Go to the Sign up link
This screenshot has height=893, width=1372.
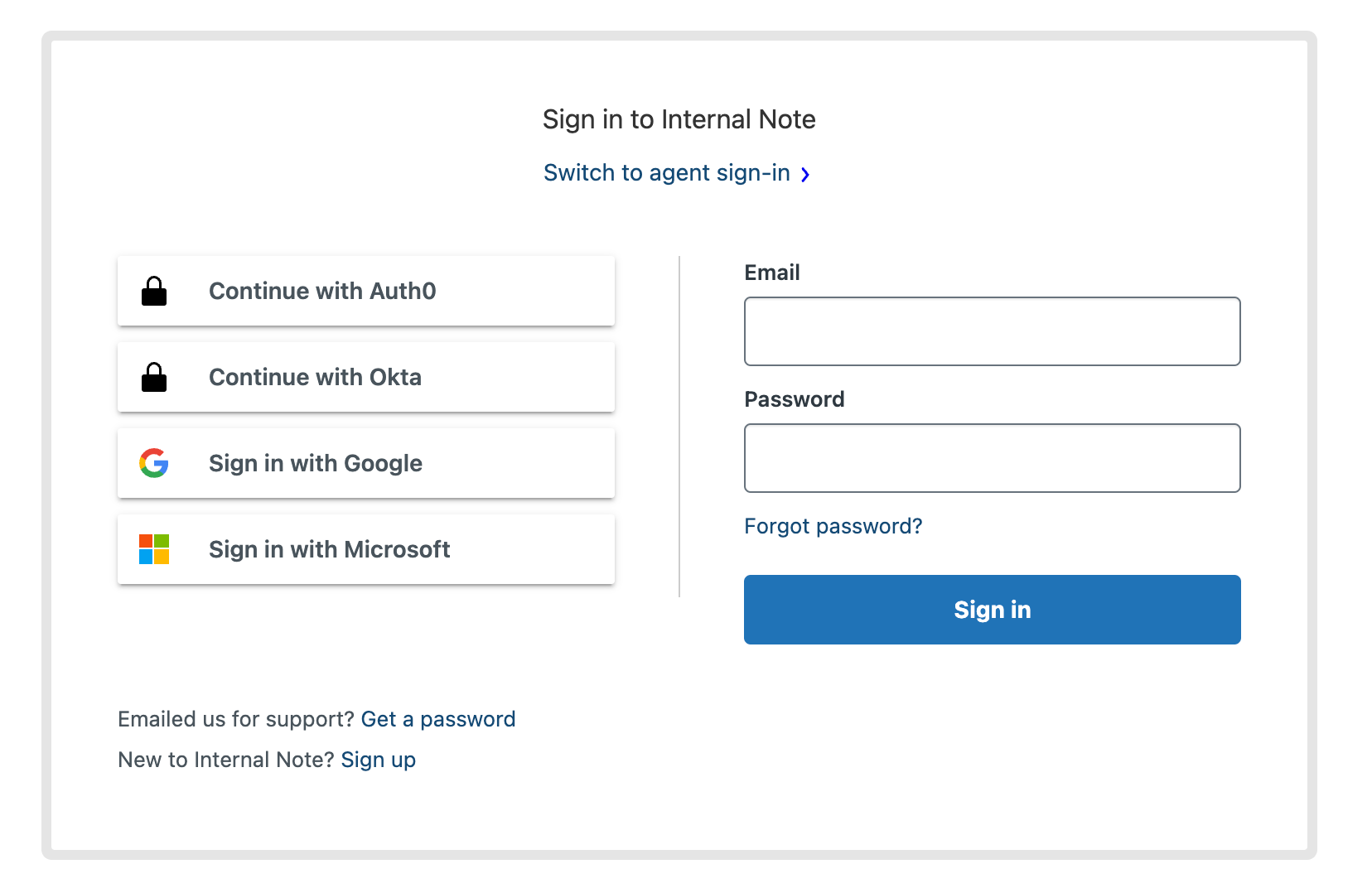pos(378,760)
